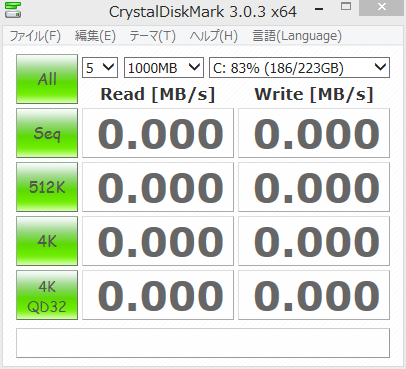Close the CrystalDiskMark window
Screen dimensions: 406x369
pos(382,7)
